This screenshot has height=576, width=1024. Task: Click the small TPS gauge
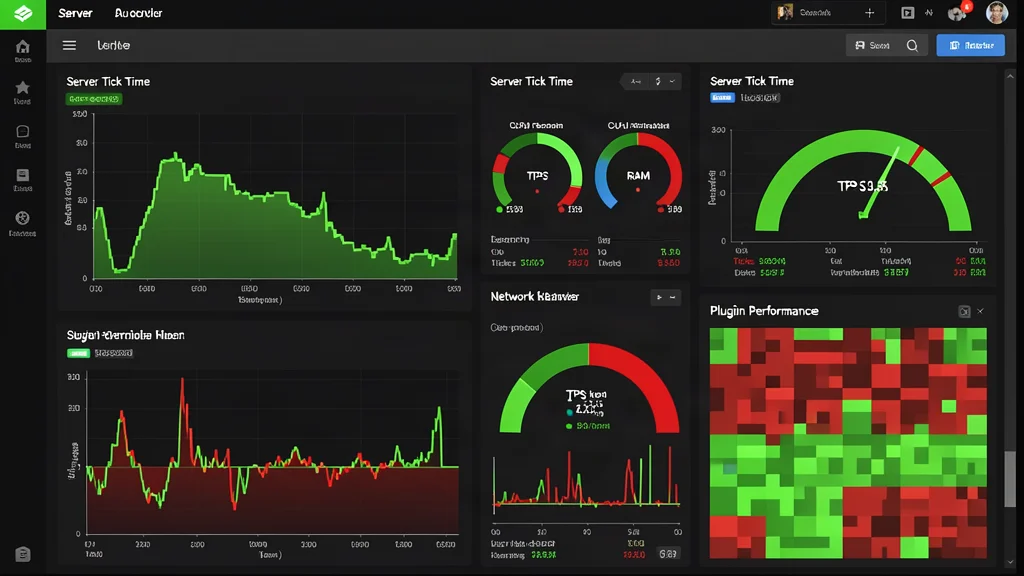tap(537, 171)
